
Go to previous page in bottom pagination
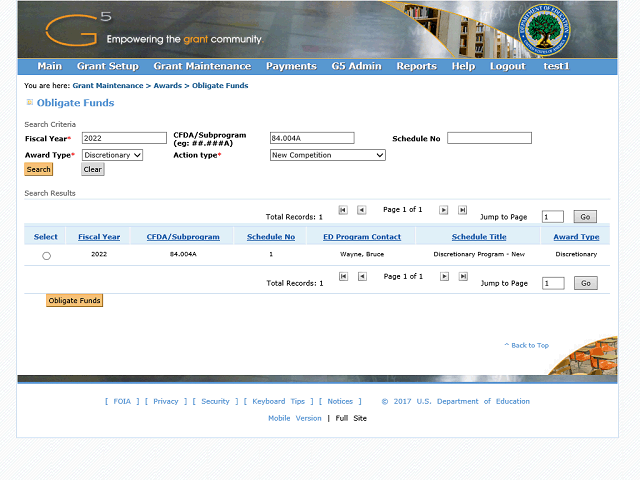tap(362, 276)
